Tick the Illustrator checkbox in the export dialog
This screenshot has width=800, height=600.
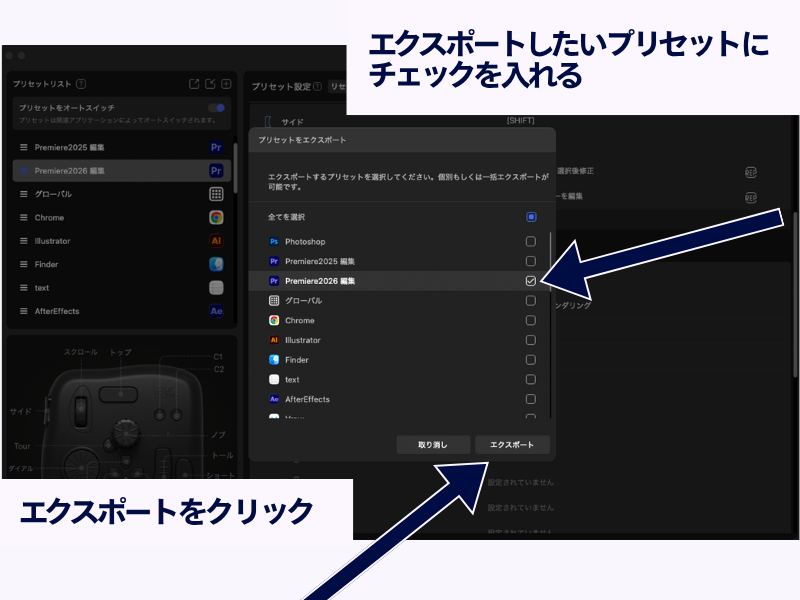531,340
